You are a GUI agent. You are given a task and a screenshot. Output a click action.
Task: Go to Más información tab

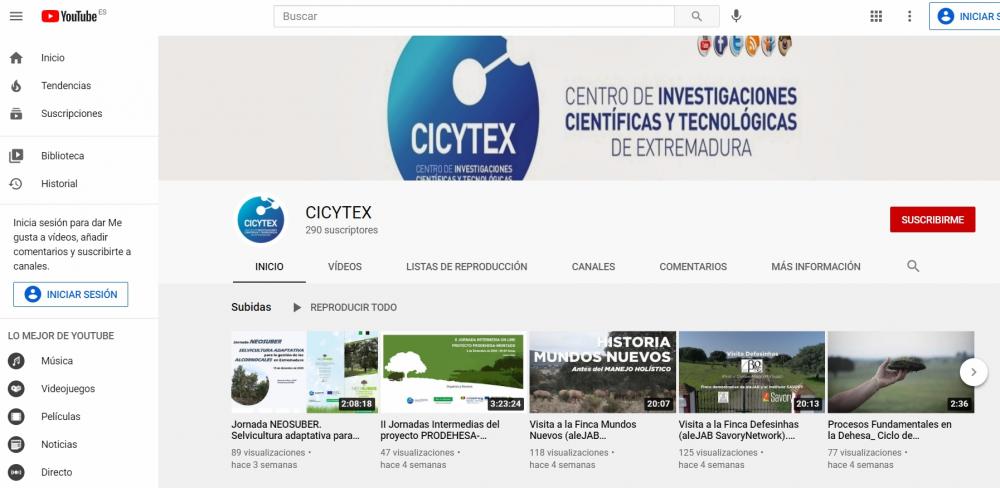pyautogui.click(x=816, y=267)
